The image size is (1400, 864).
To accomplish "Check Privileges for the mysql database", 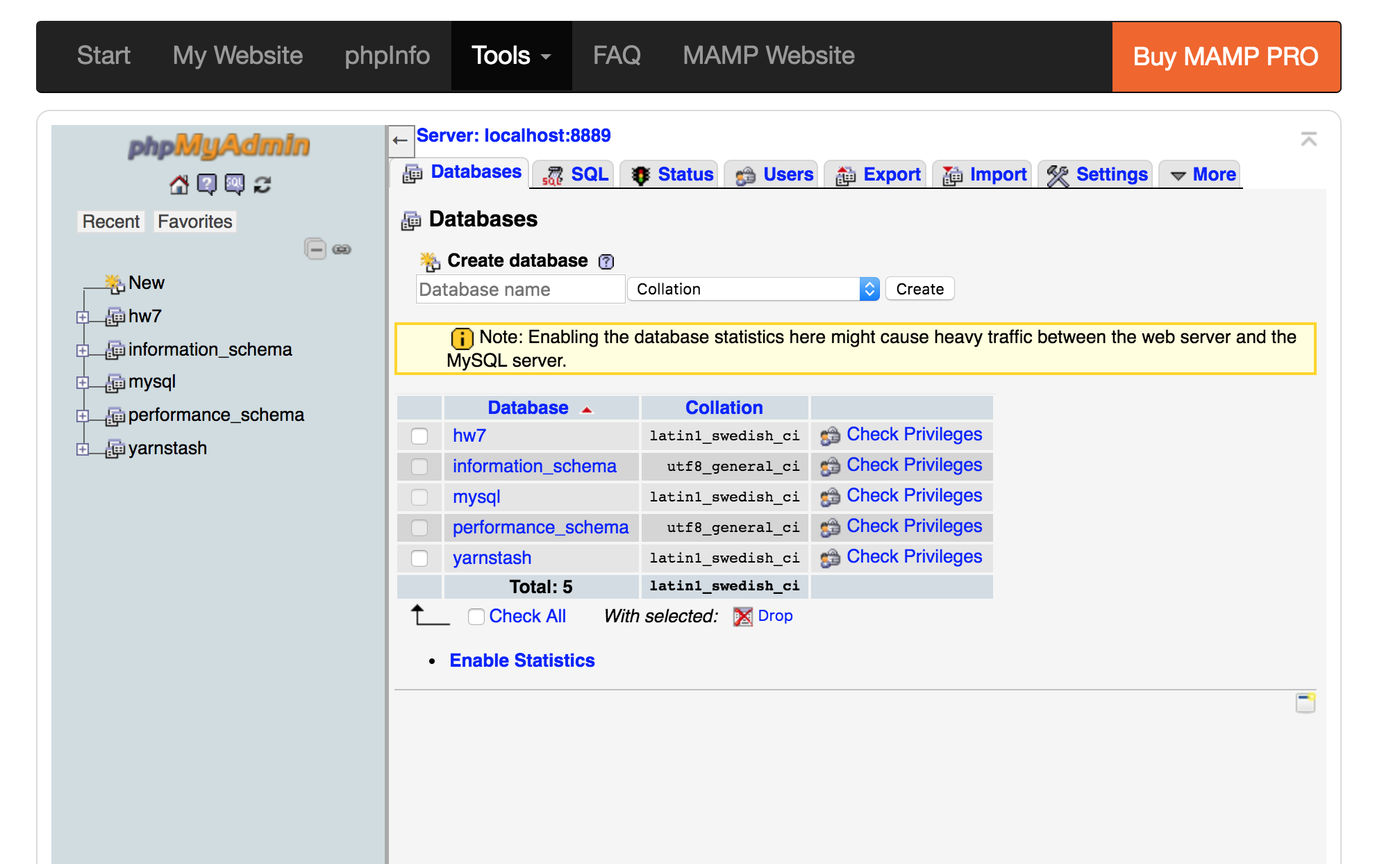I will (913, 495).
